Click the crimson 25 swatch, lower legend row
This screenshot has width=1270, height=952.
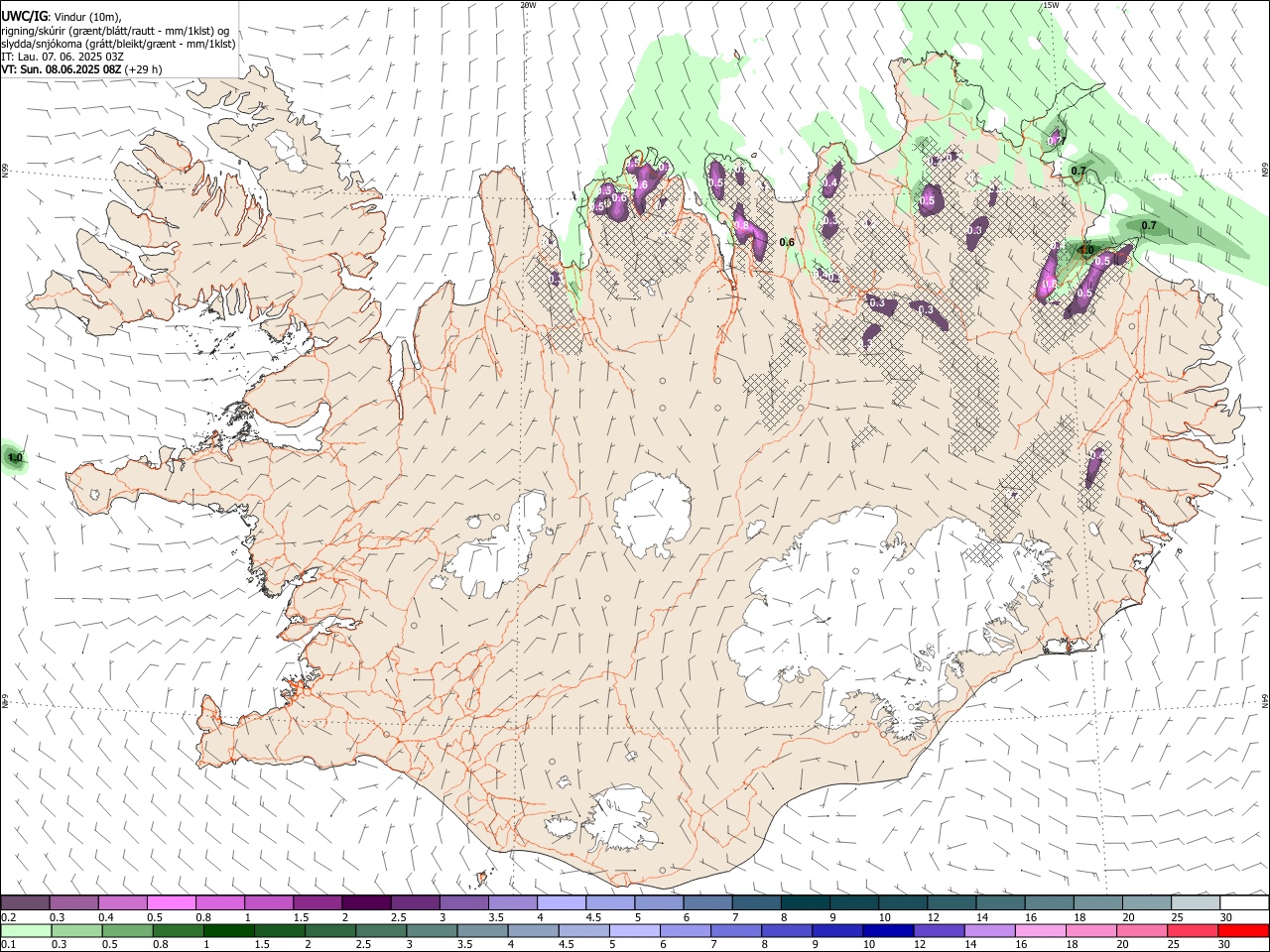1192,930
